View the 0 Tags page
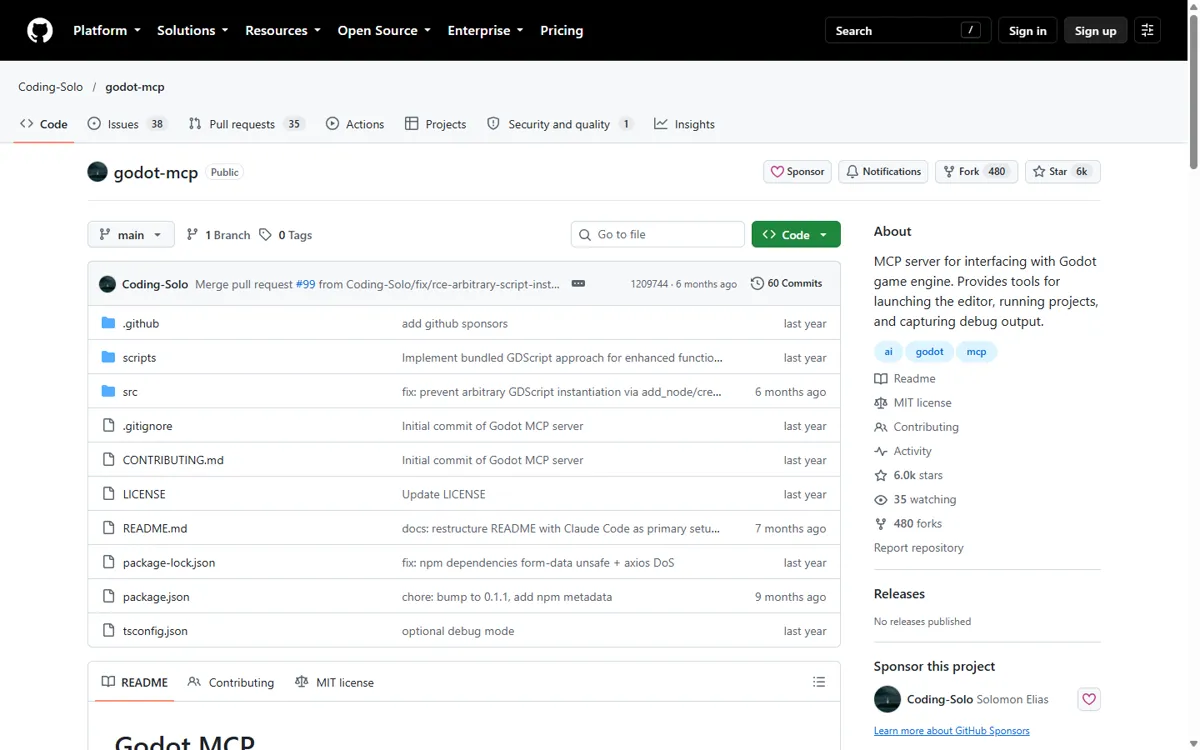Viewport: 1200px width, 750px height. click(285, 235)
